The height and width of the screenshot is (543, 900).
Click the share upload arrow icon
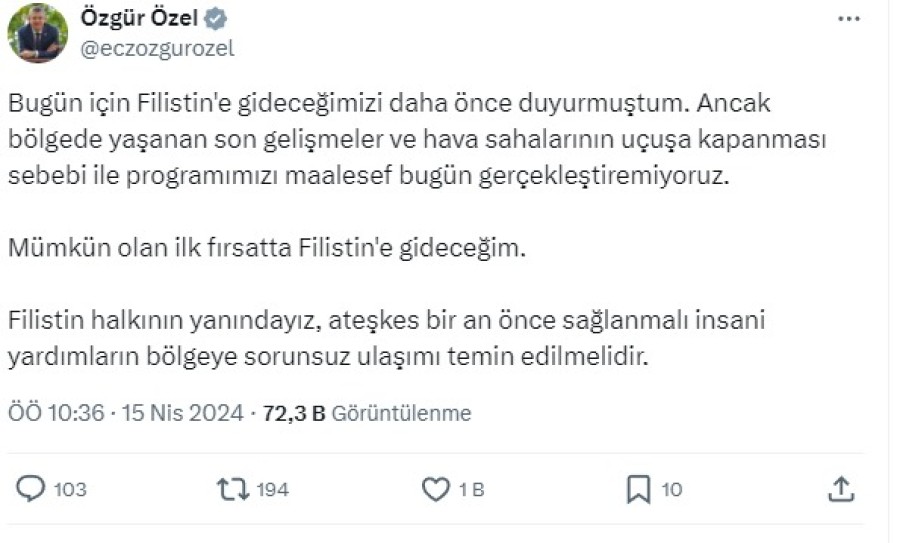[x=842, y=488]
